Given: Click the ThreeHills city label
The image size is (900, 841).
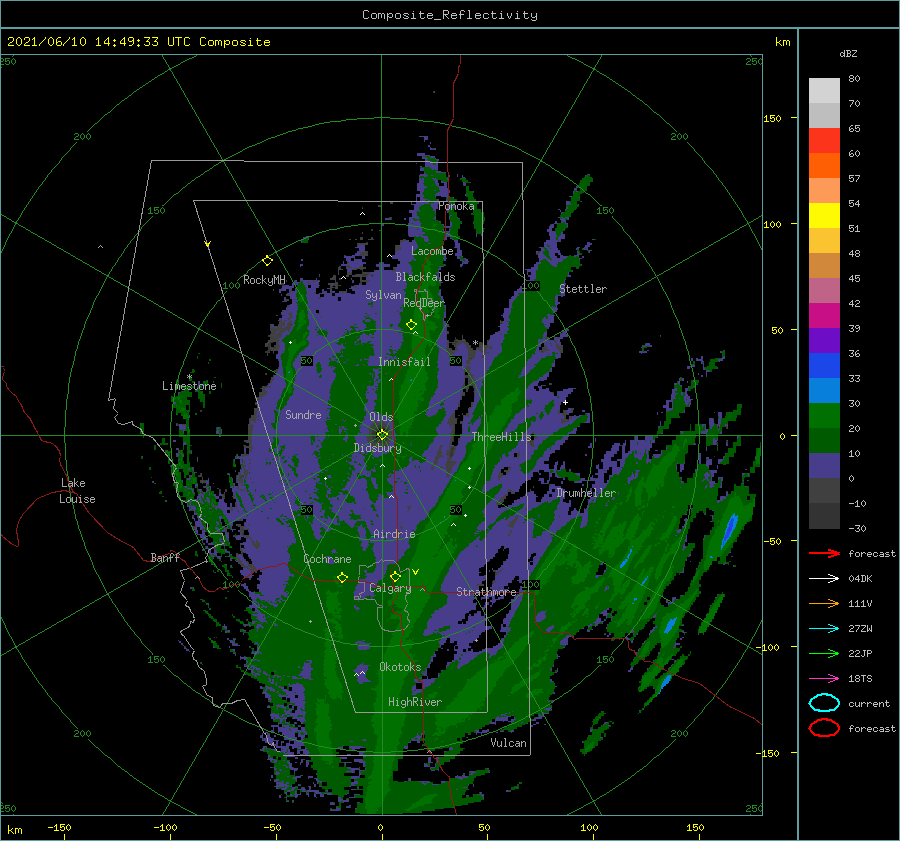Looking at the screenshot, I should (502, 437).
